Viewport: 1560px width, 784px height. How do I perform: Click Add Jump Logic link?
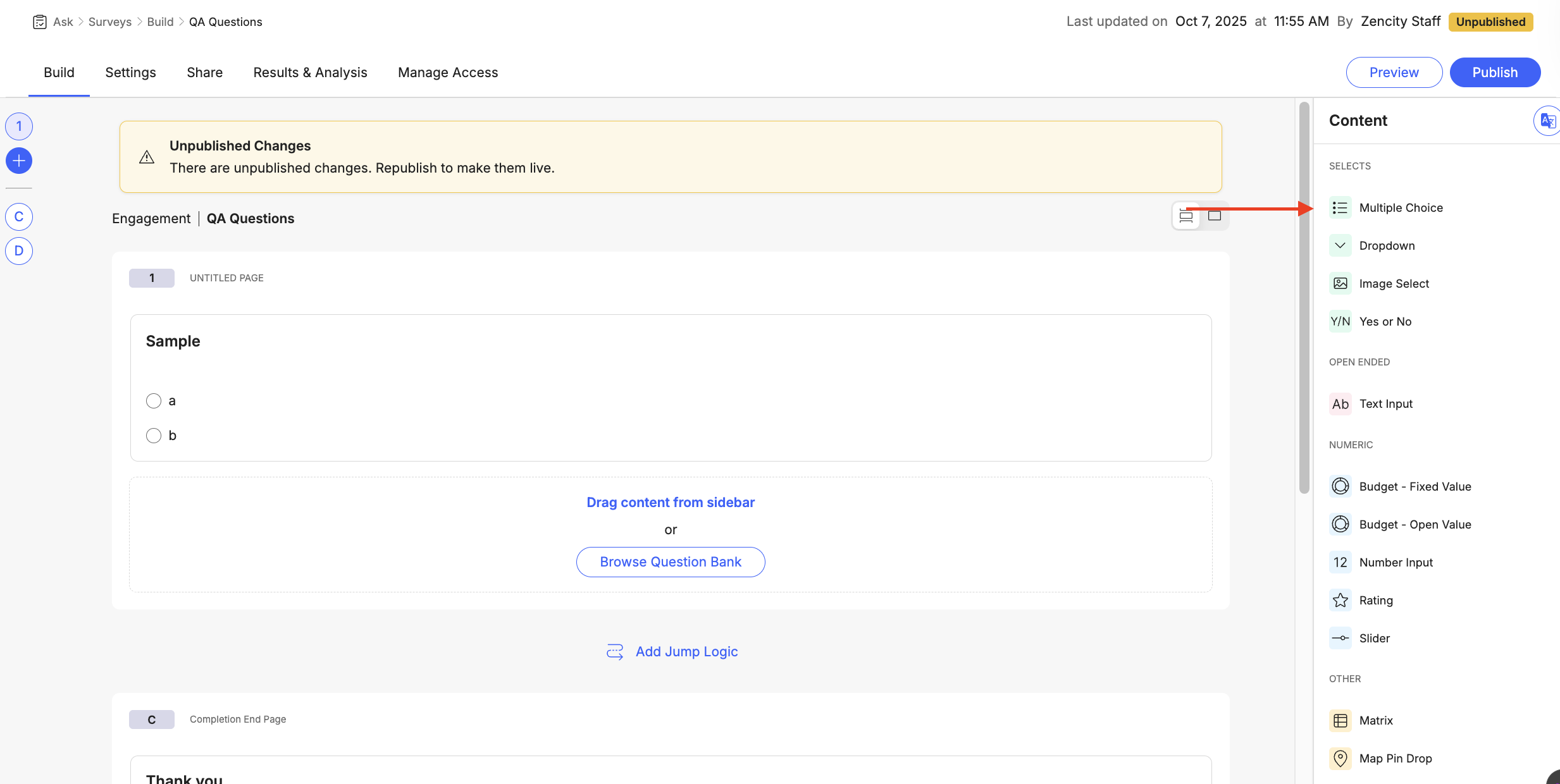pos(686,651)
